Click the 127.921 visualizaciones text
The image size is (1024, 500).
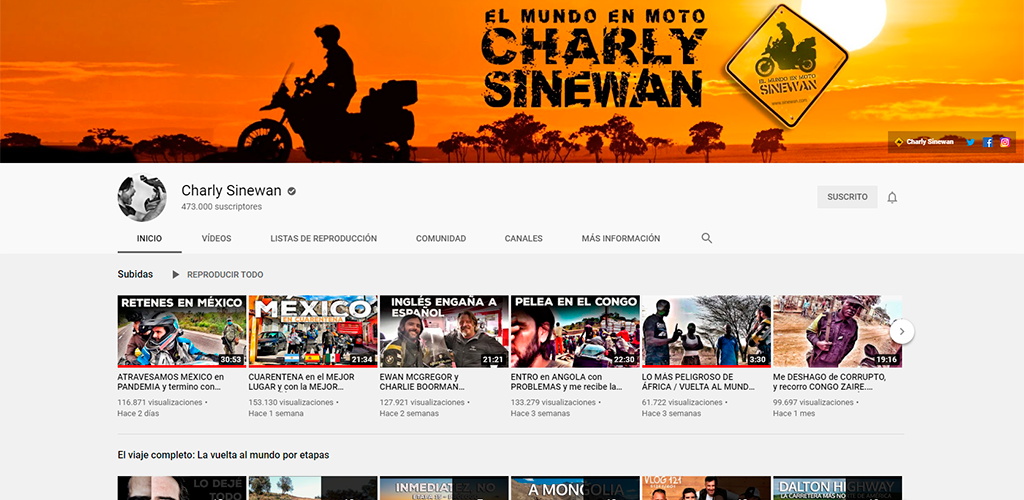pos(422,403)
